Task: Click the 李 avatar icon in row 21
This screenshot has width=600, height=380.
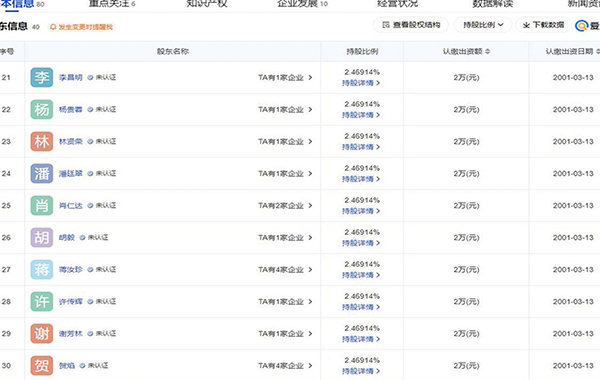Action: click(42, 77)
